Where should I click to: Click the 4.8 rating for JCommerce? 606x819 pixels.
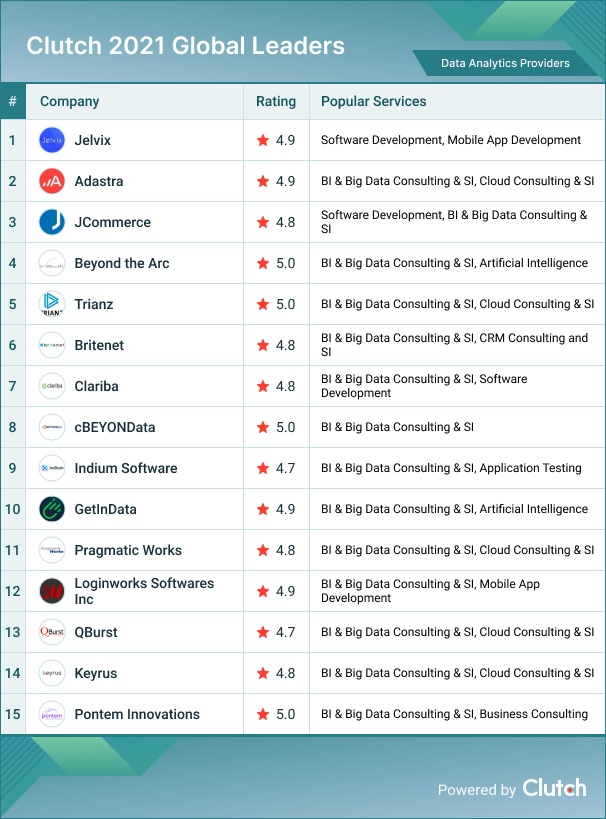point(285,222)
